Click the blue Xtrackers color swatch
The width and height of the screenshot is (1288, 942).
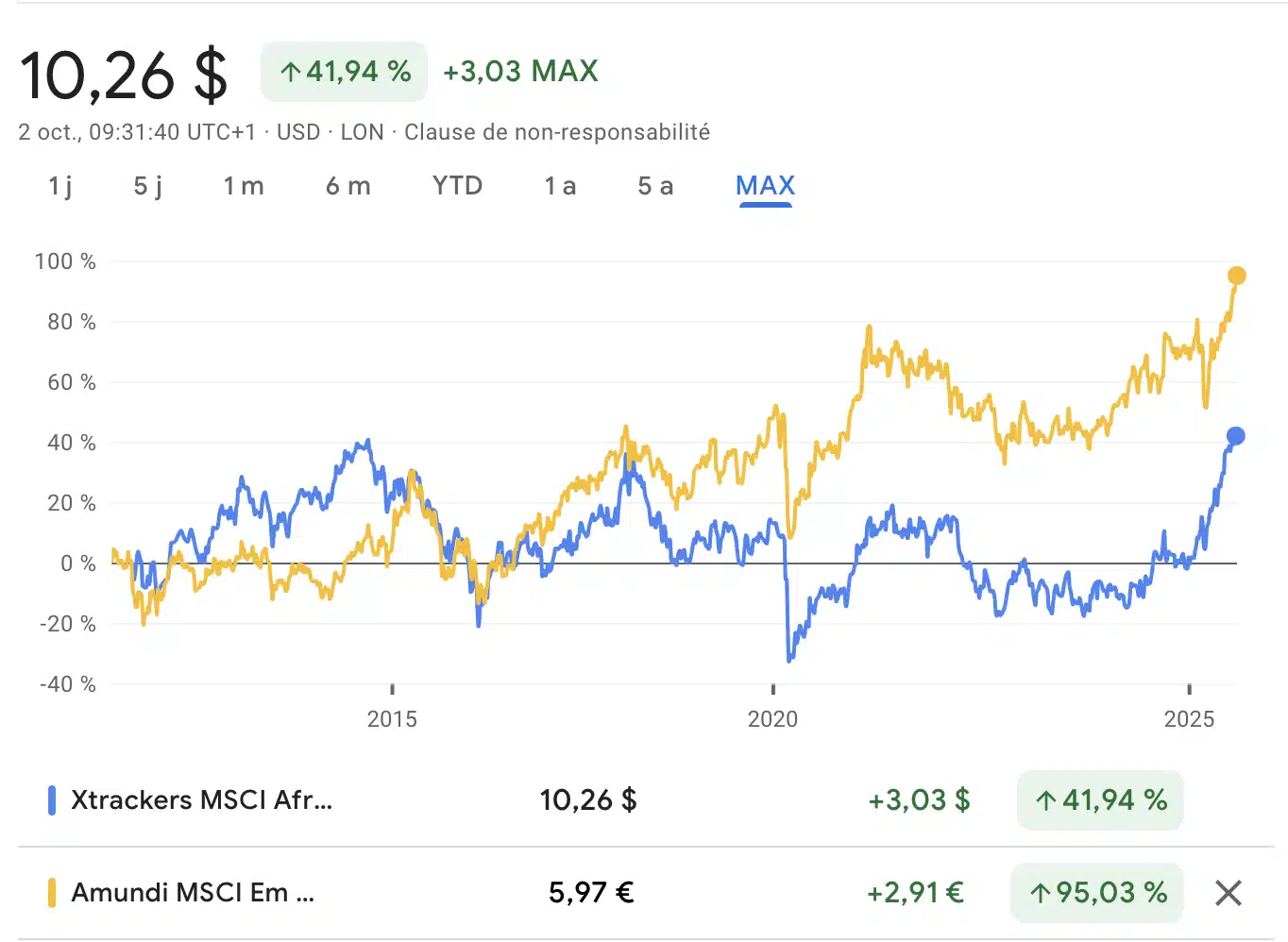(52, 800)
